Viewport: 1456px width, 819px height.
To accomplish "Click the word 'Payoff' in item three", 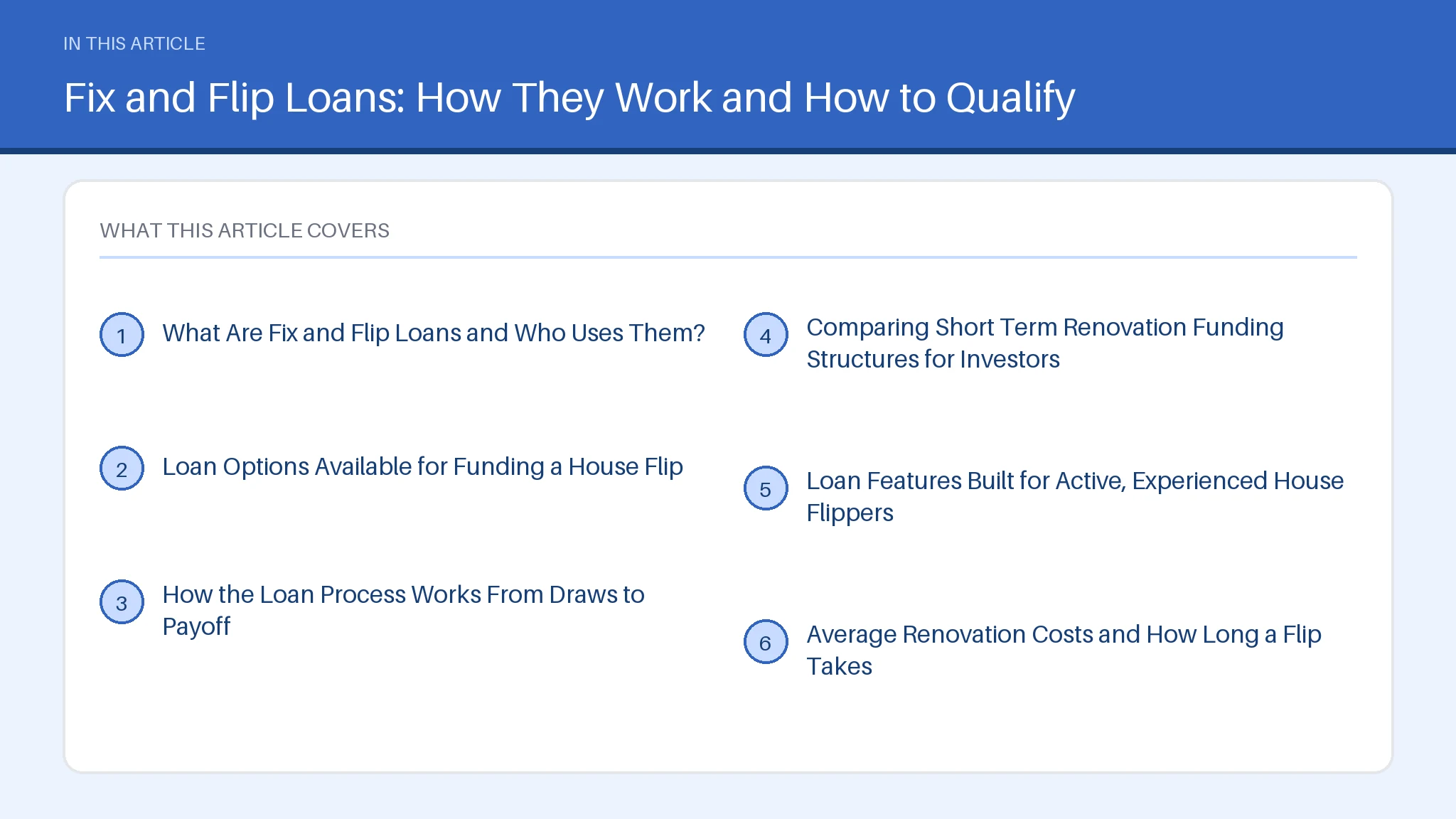I will pos(196,626).
